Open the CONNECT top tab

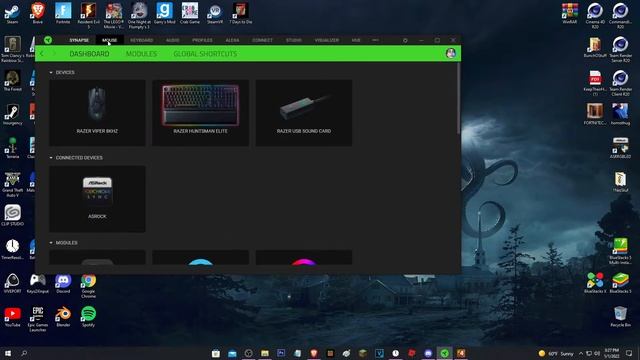262,40
